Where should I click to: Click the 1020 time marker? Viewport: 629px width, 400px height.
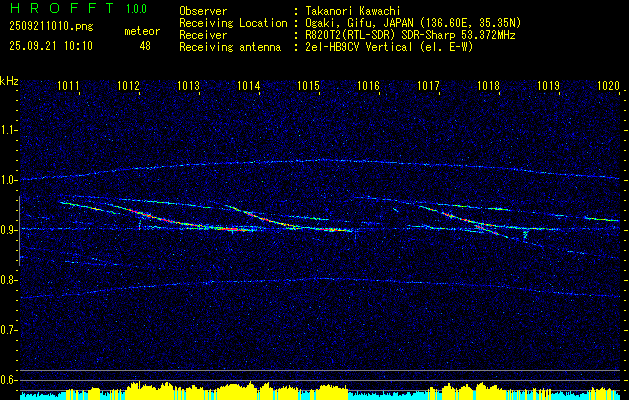click(x=608, y=87)
